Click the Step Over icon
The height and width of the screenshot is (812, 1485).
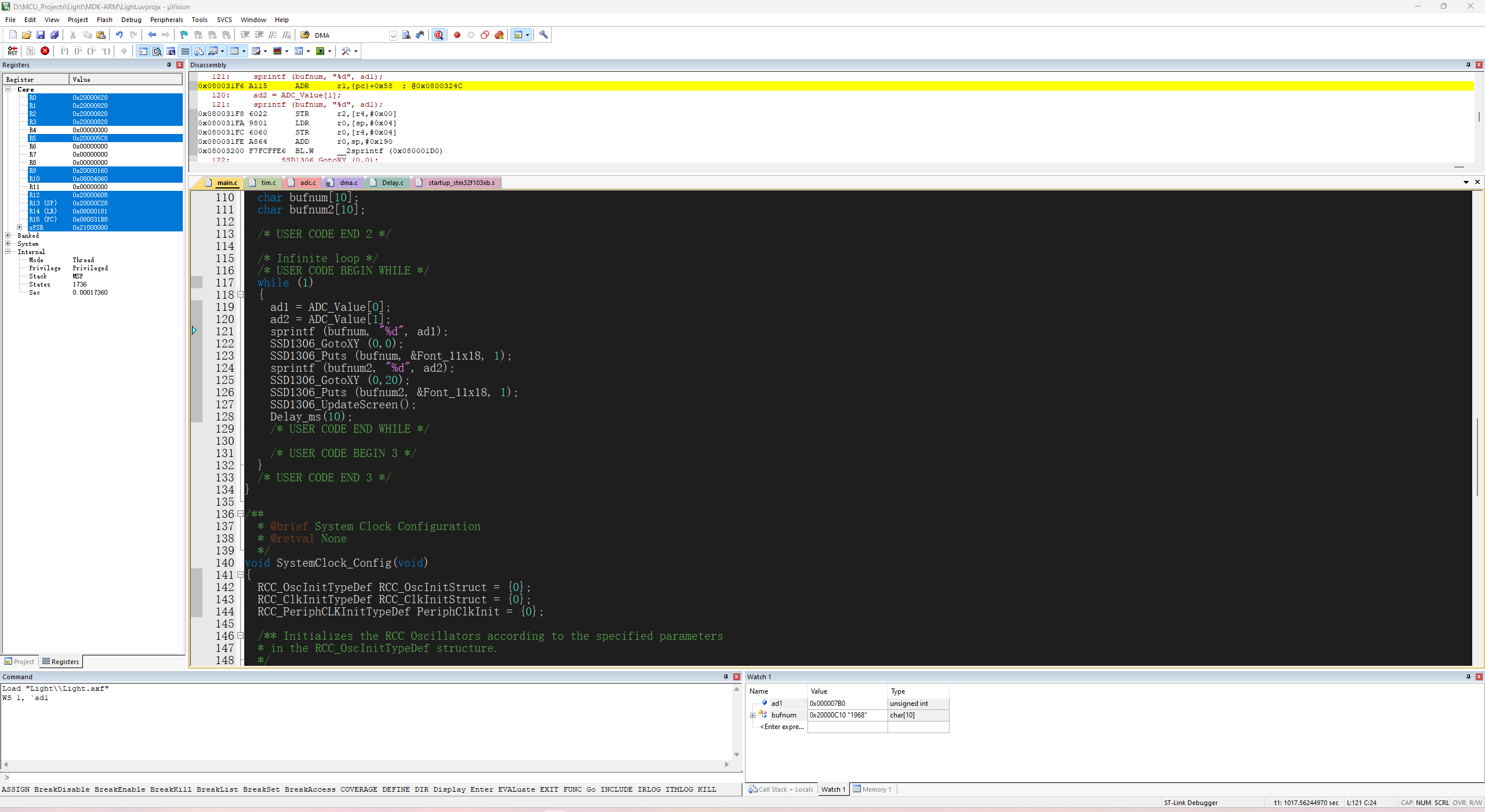click(78, 51)
